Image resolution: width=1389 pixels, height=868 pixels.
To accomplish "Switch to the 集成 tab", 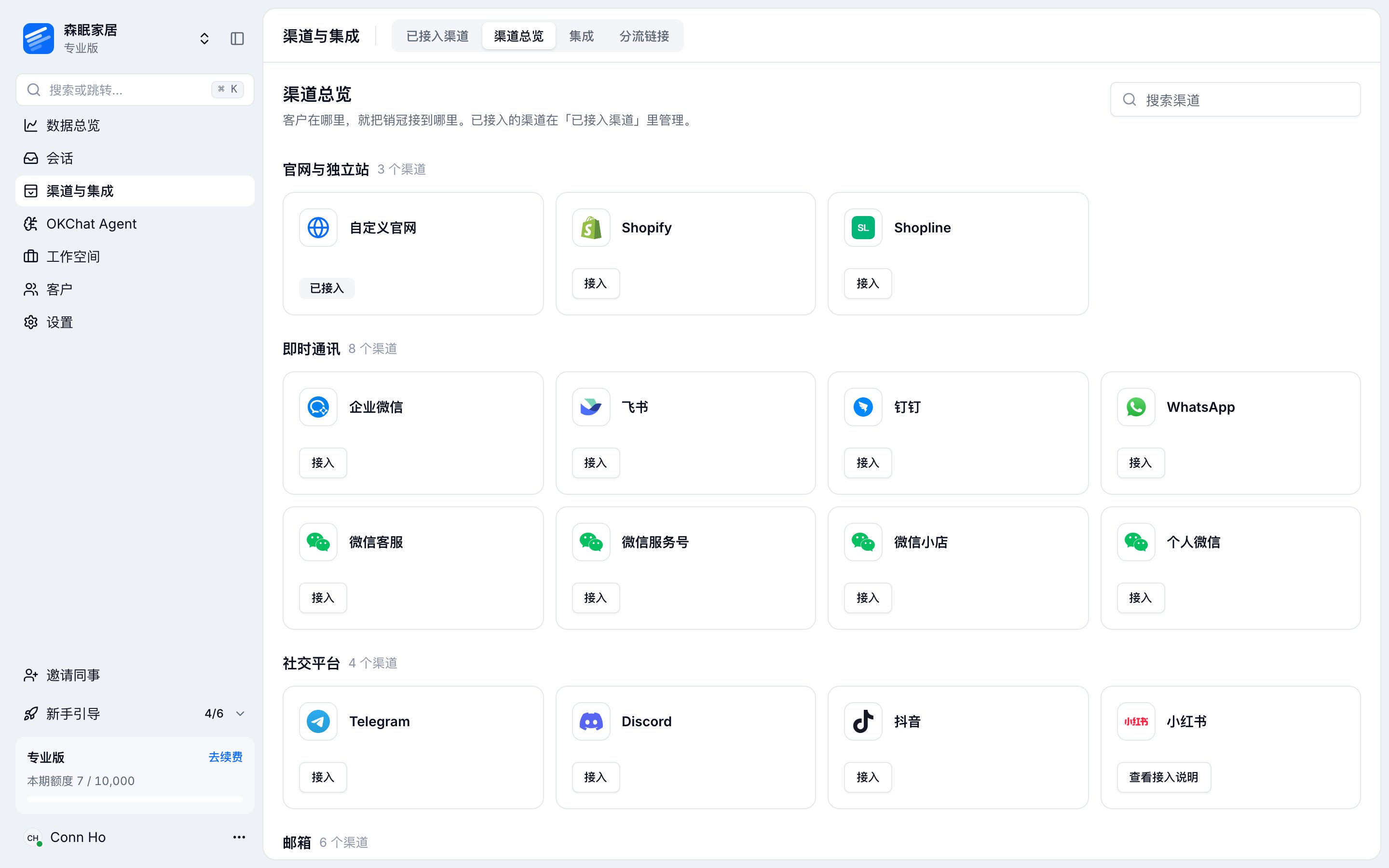I will tap(582, 36).
